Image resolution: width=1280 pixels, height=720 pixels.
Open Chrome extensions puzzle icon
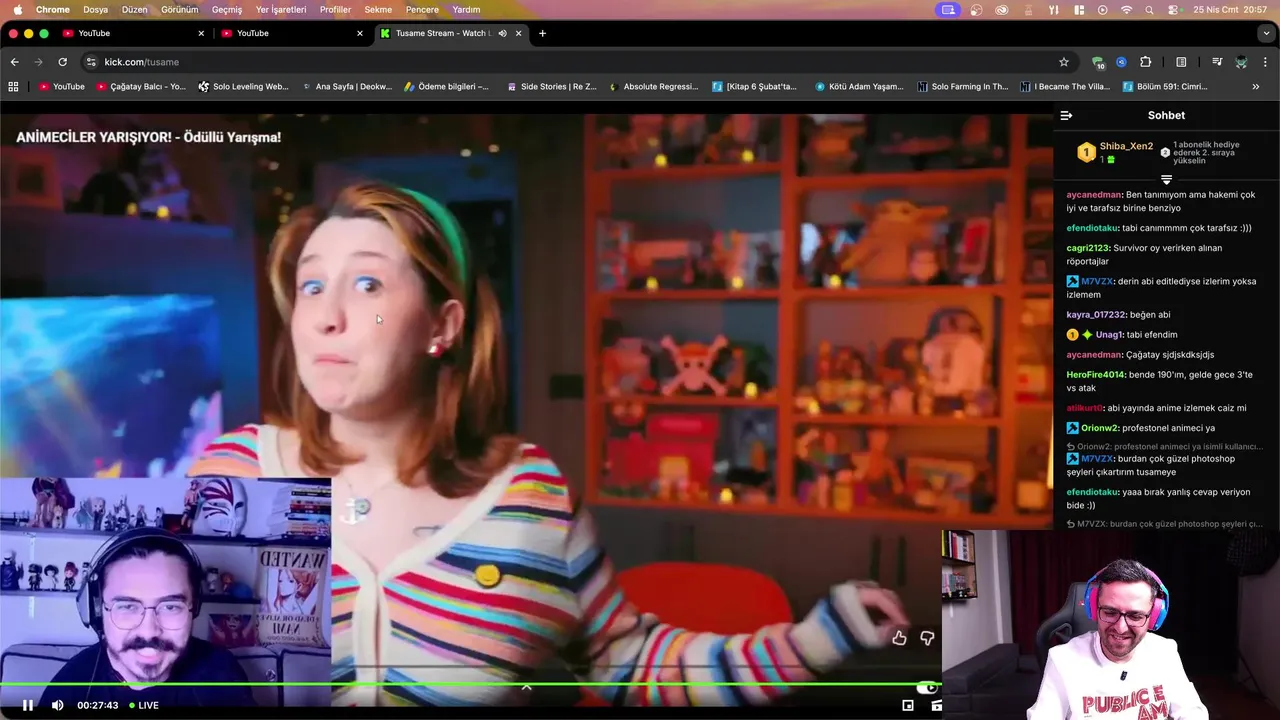1146,62
